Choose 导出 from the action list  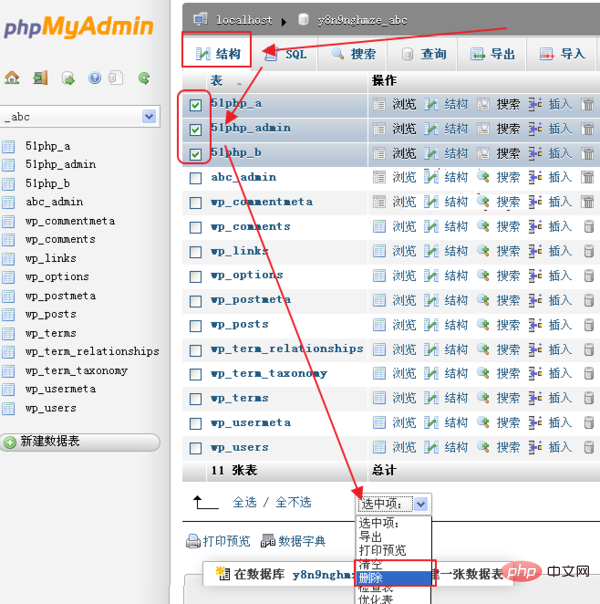(393, 537)
